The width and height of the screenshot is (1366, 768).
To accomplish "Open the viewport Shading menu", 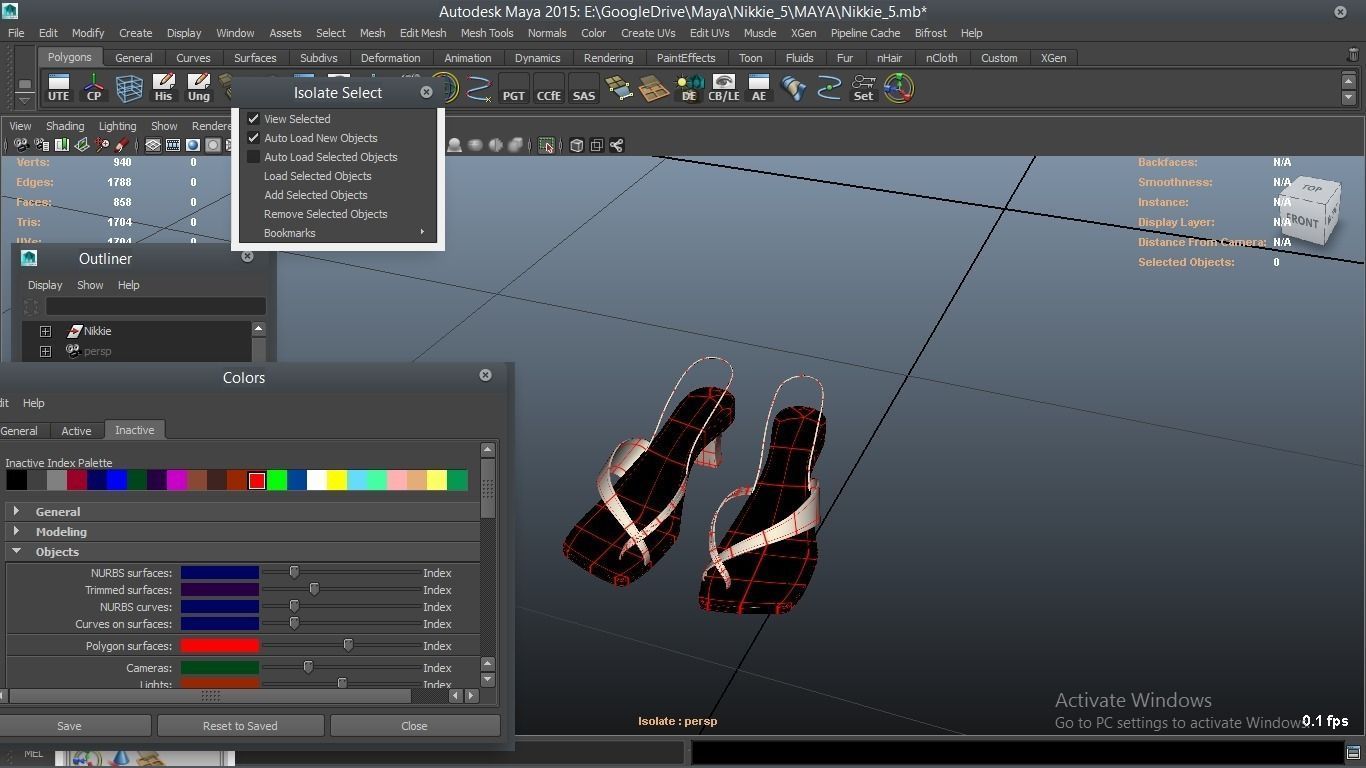I will tap(65, 126).
